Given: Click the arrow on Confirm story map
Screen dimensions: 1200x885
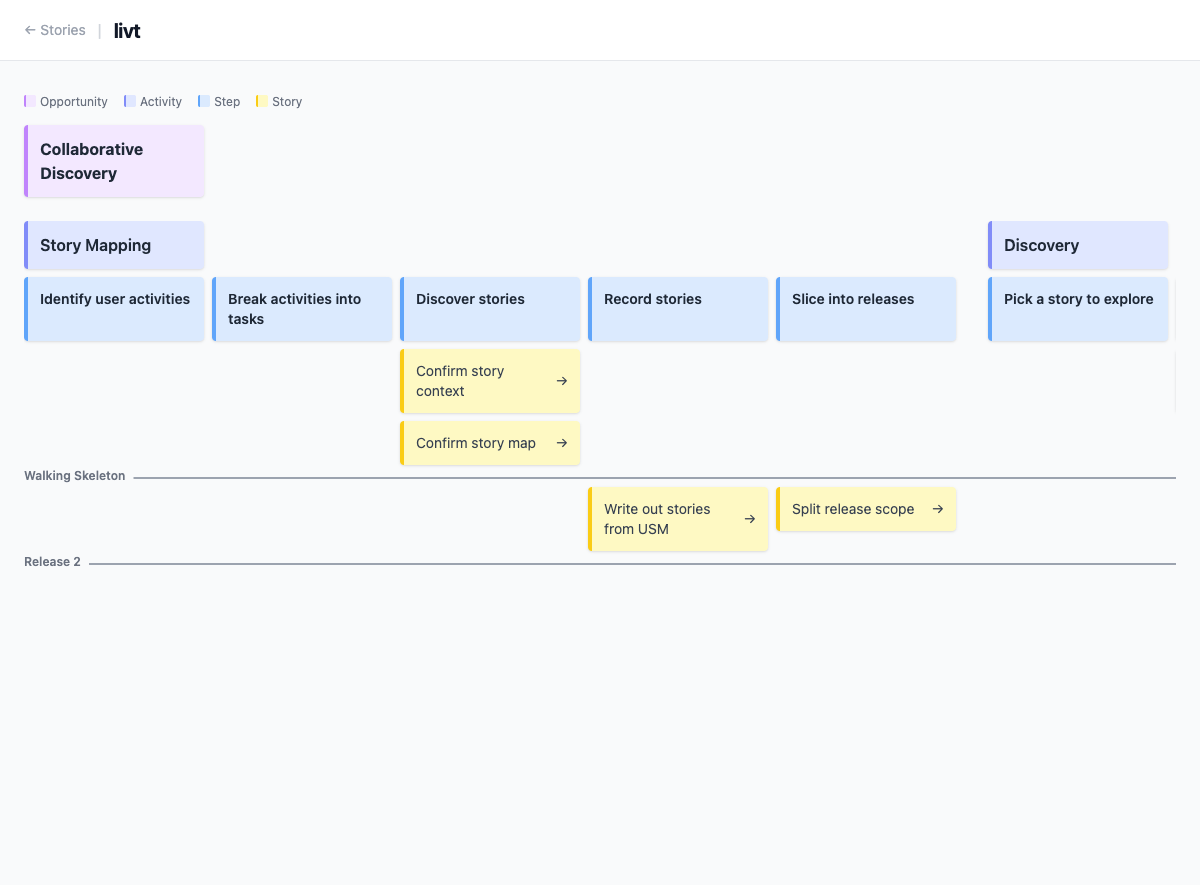Looking at the screenshot, I should click(562, 443).
